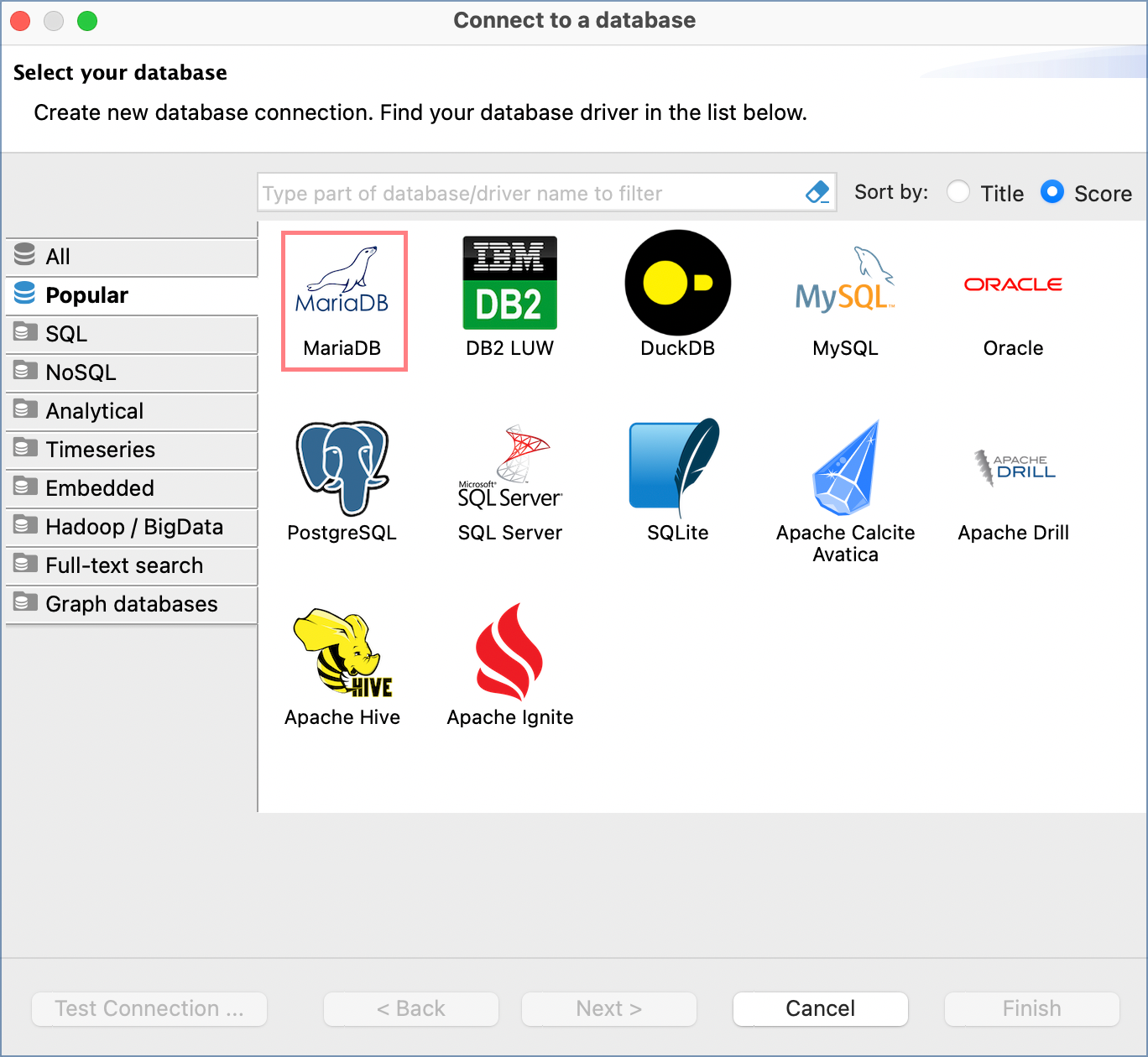Image resolution: width=1148 pixels, height=1057 pixels.
Task: Sort drivers by Score
Action: 1086,193
